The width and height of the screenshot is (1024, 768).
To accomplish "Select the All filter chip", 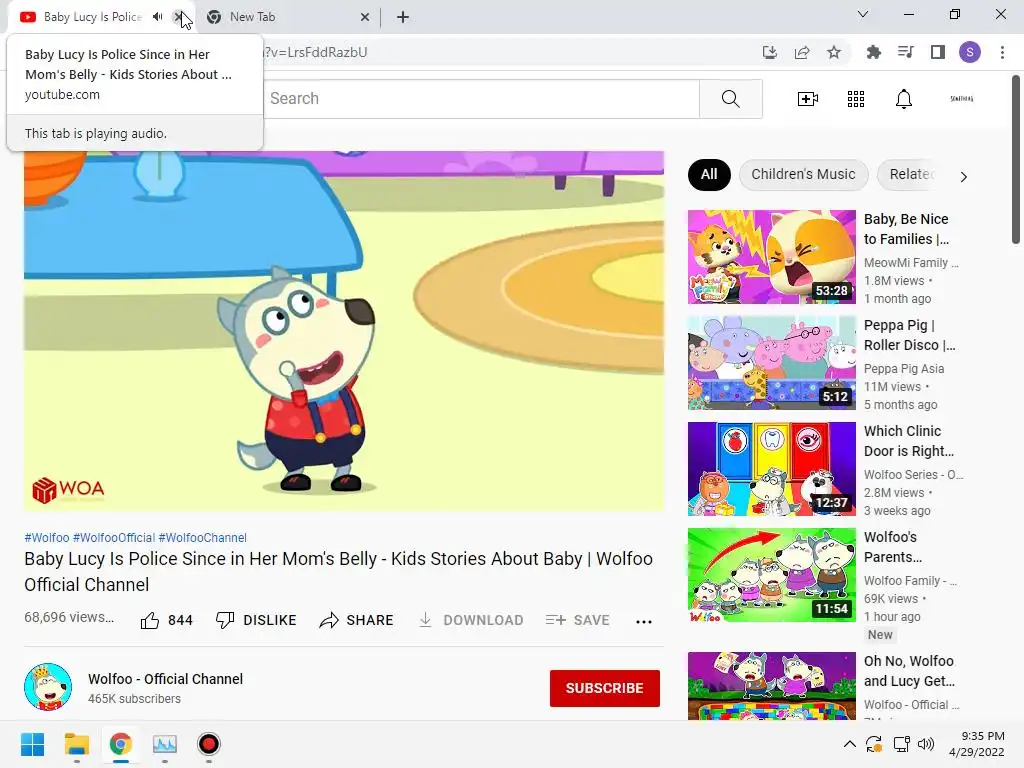I will click(709, 175).
